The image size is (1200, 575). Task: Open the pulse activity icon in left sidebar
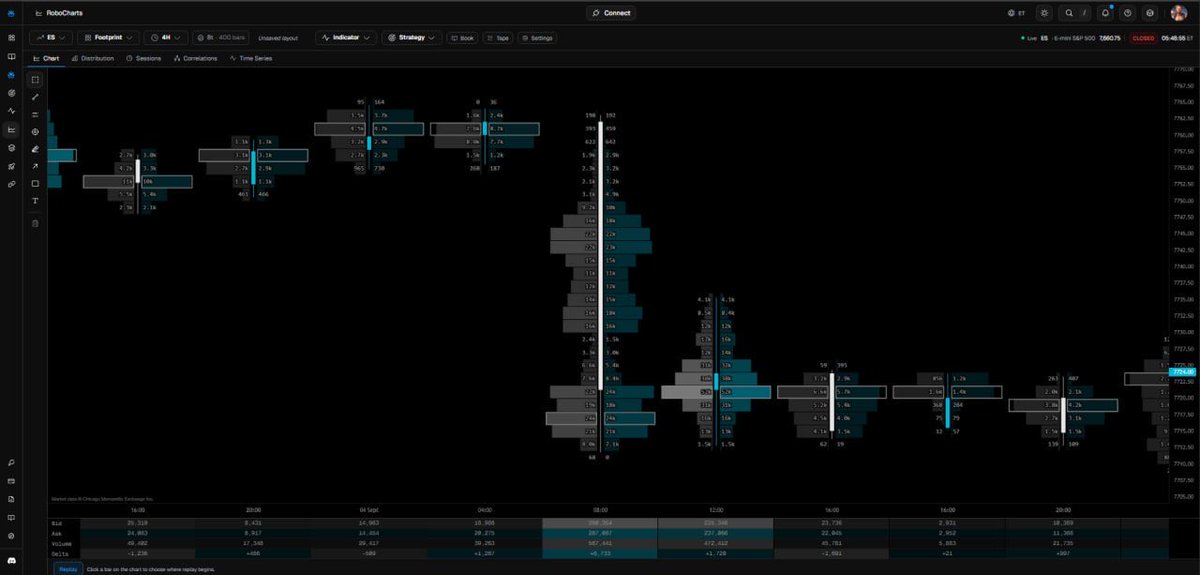(x=11, y=111)
